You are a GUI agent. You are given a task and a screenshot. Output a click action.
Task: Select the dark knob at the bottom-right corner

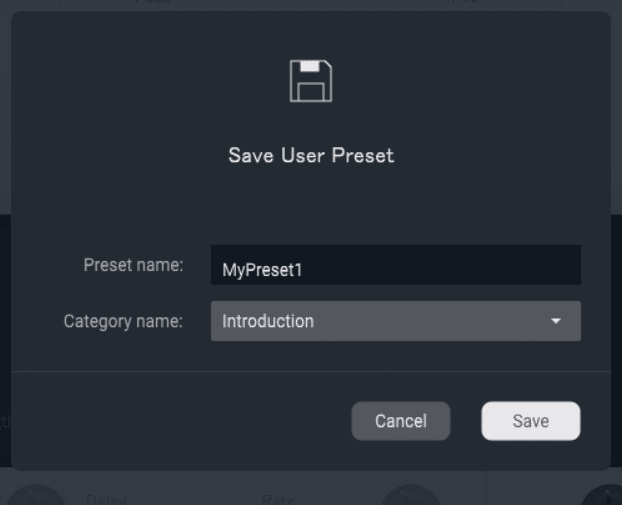(602, 495)
